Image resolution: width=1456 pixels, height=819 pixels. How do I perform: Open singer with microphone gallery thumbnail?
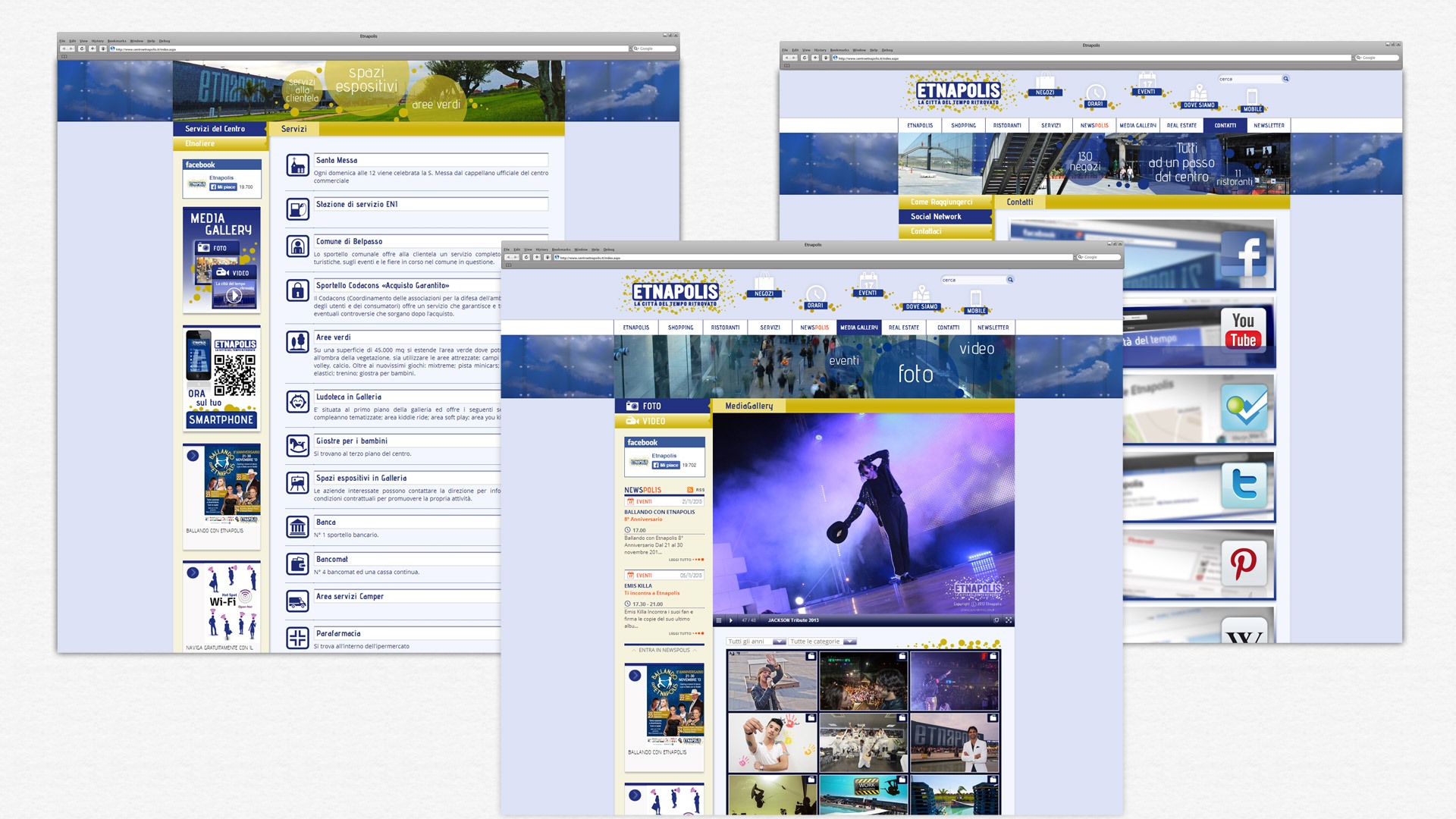point(772,680)
